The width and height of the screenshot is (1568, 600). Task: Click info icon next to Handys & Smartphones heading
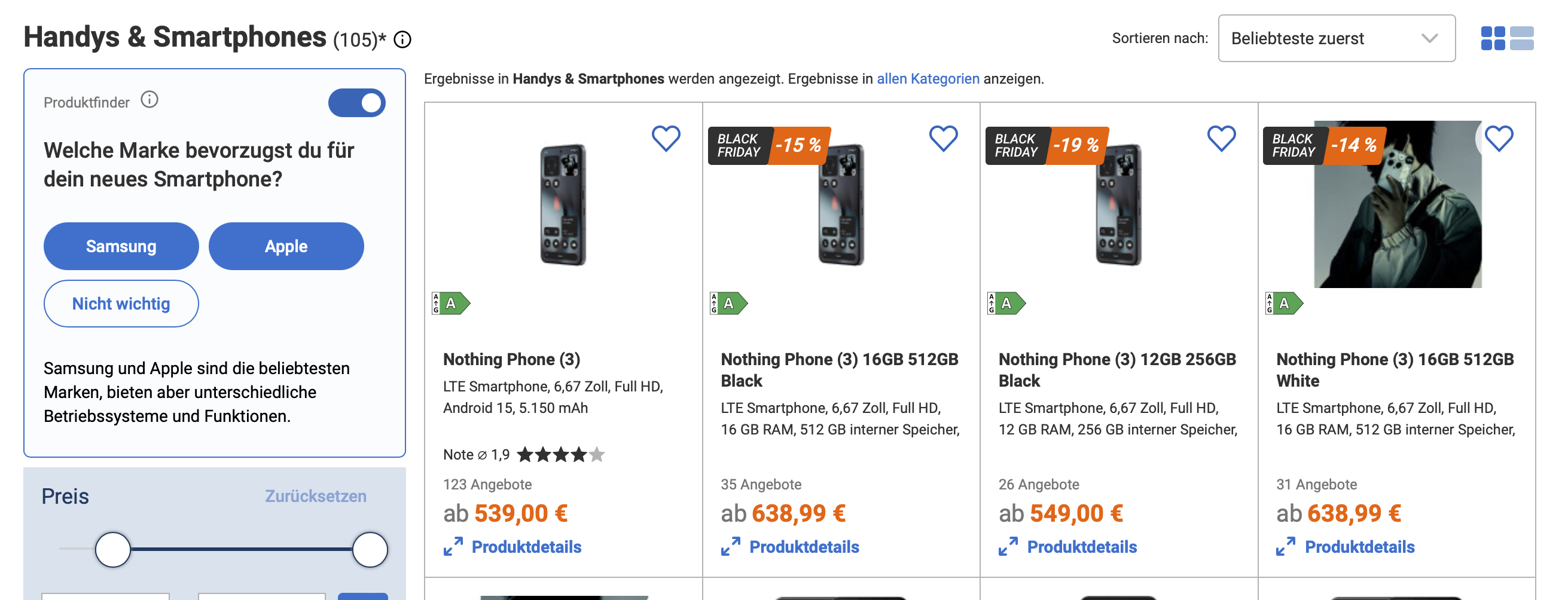pos(402,39)
